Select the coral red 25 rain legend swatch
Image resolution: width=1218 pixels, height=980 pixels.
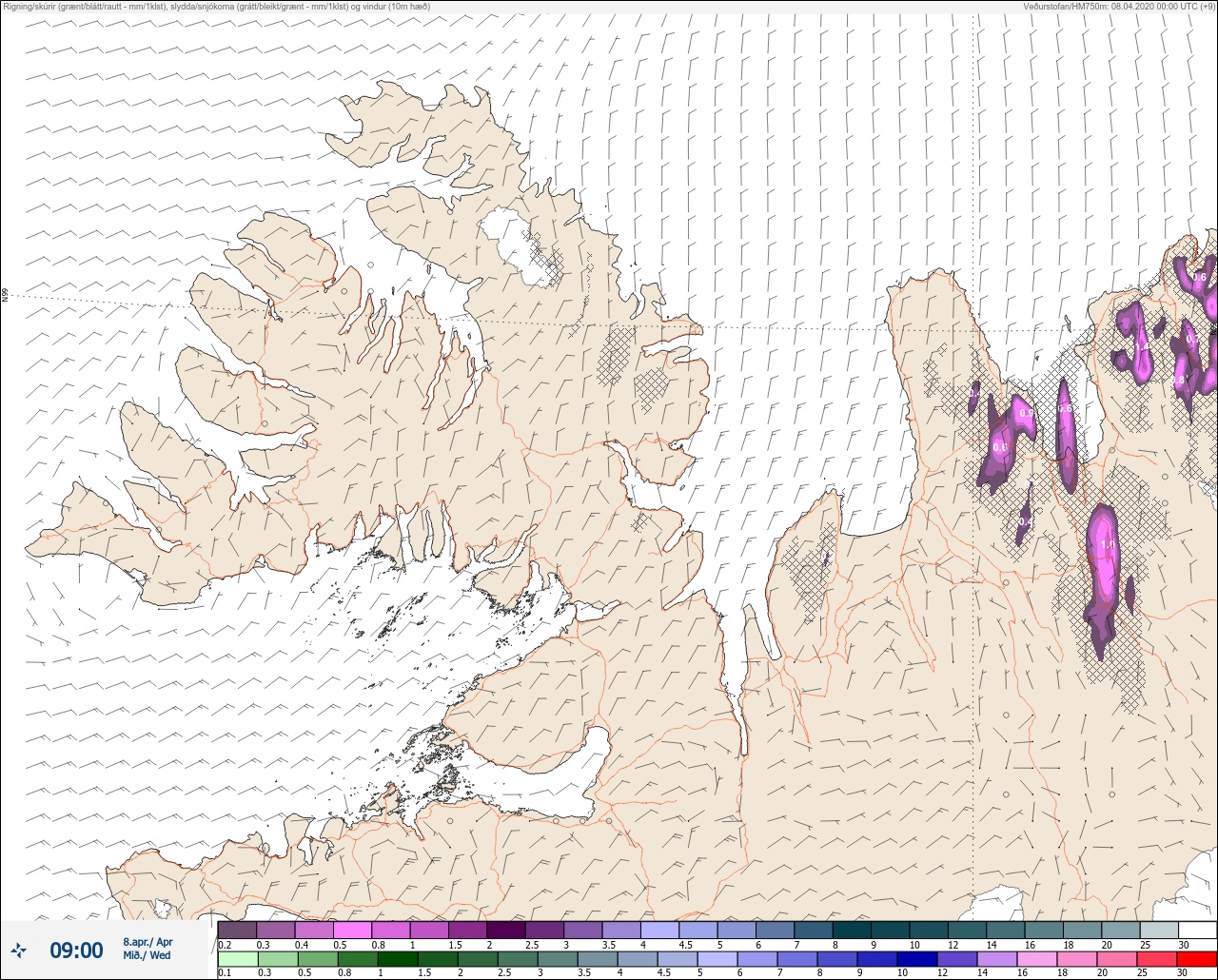click(1157, 958)
